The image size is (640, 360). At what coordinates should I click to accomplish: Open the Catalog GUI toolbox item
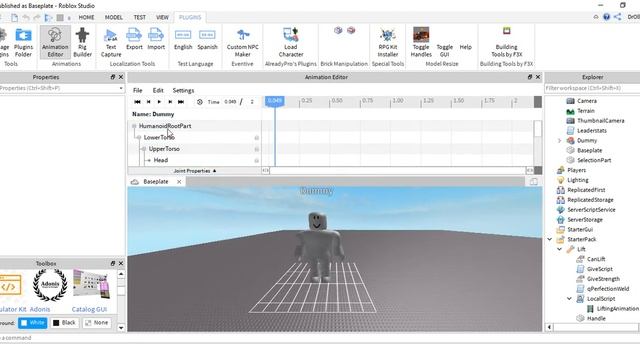[x=90, y=290]
